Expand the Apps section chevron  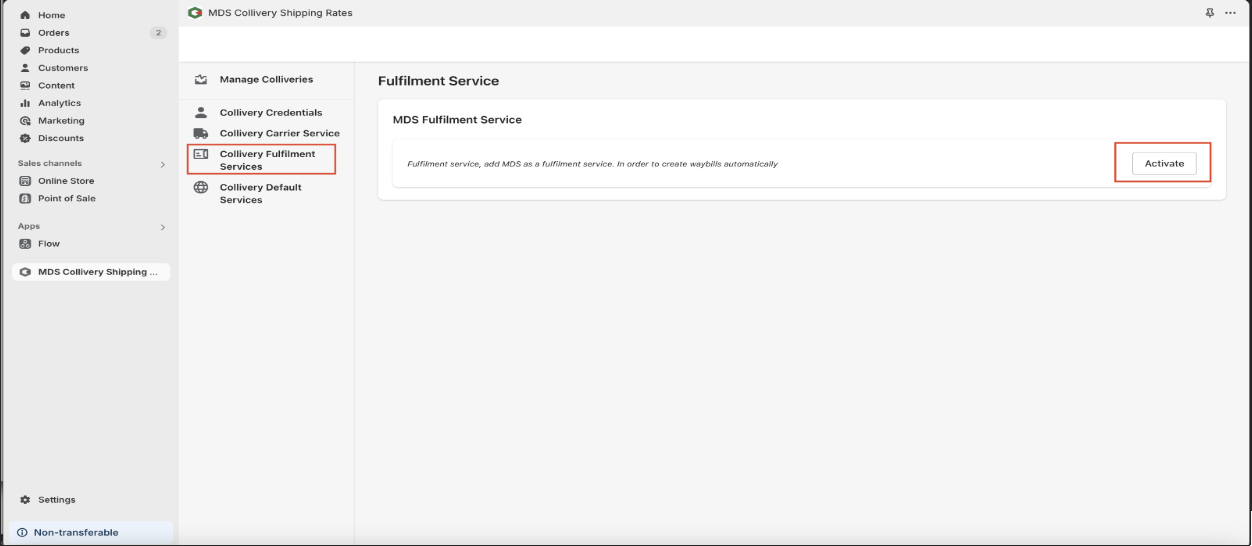tap(163, 228)
